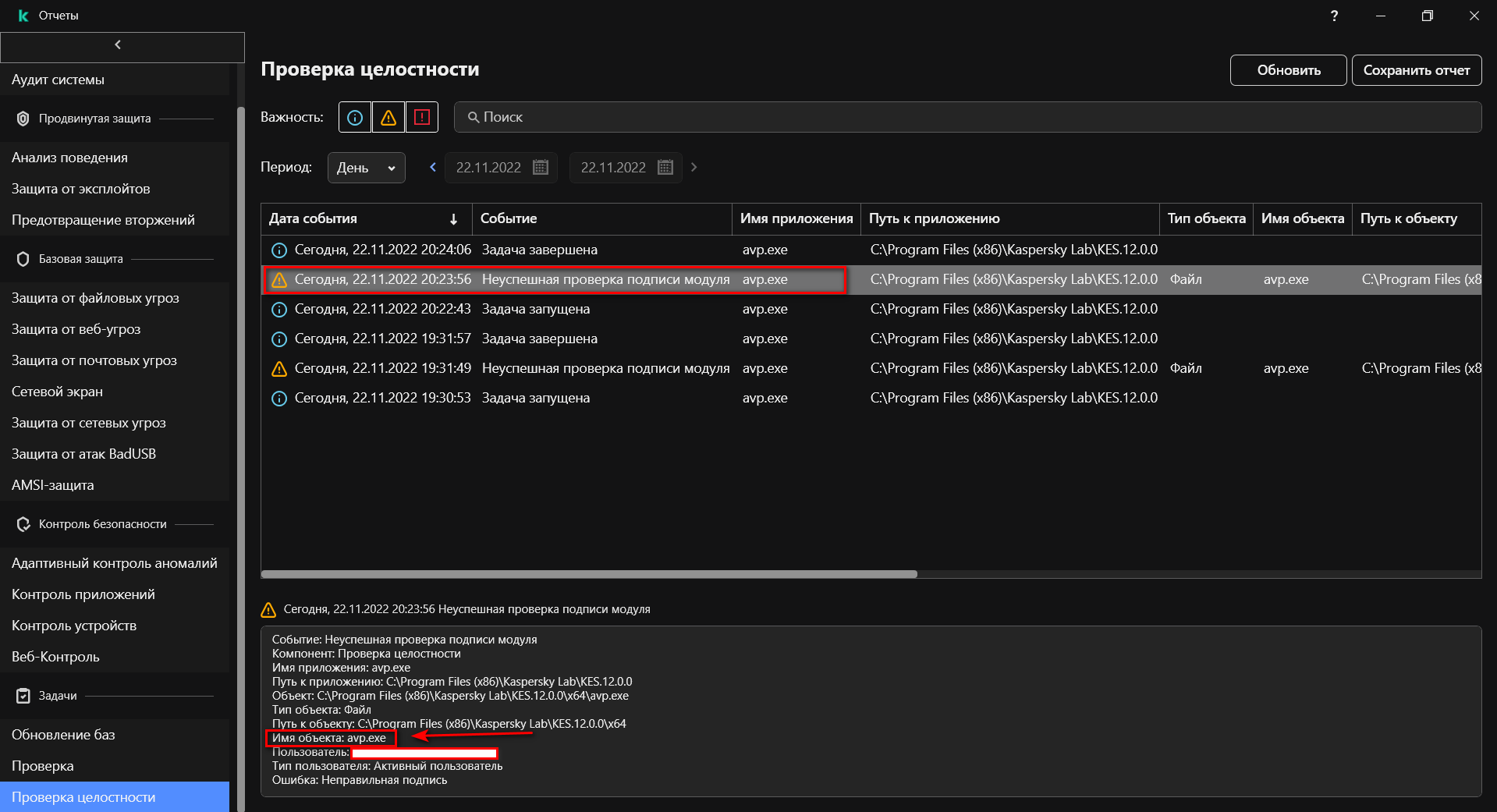This screenshot has width=1497, height=812.
Task: Toggle the informational importance filter
Action: [x=355, y=118]
